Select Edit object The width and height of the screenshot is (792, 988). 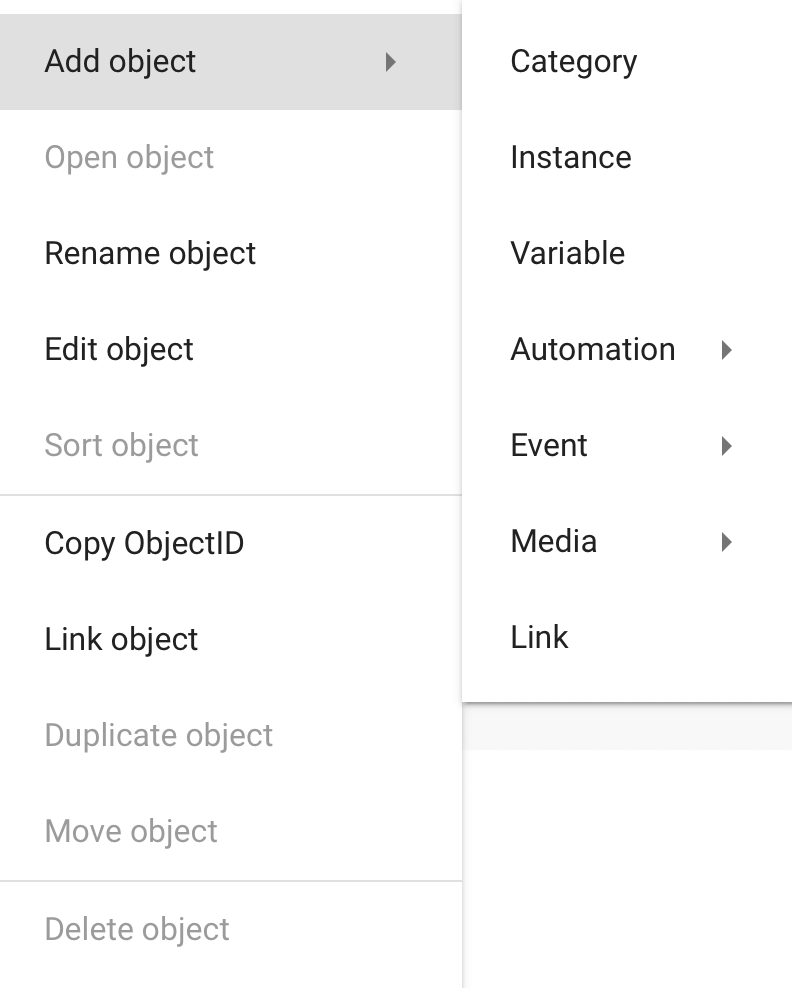click(118, 349)
